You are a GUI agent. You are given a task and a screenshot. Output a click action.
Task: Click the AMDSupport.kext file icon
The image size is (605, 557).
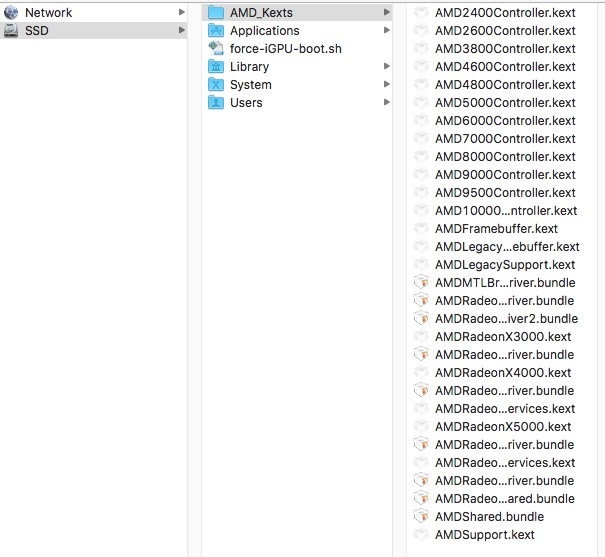click(421, 535)
